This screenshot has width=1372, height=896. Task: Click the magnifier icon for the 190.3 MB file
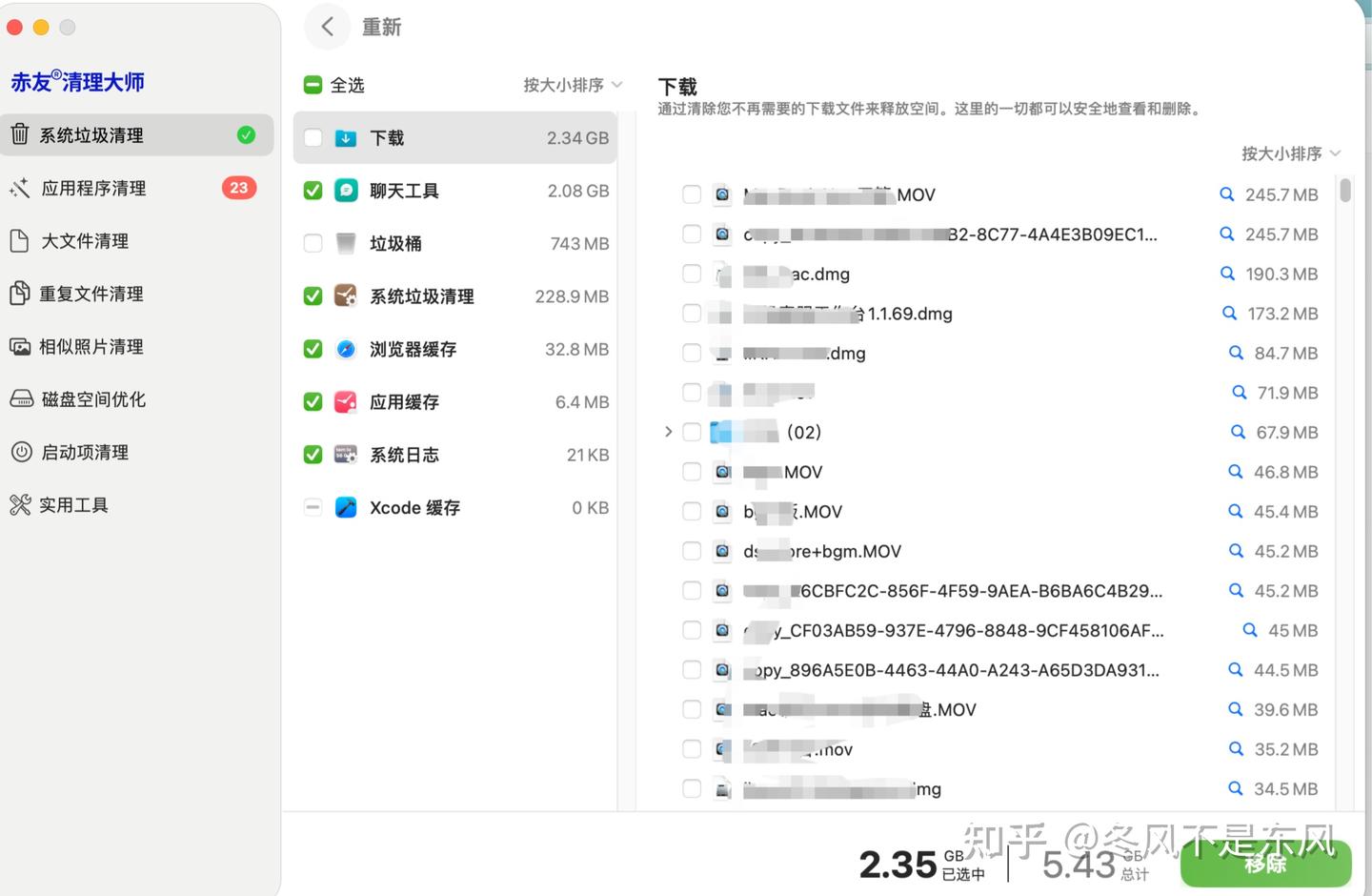pyautogui.click(x=1227, y=274)
